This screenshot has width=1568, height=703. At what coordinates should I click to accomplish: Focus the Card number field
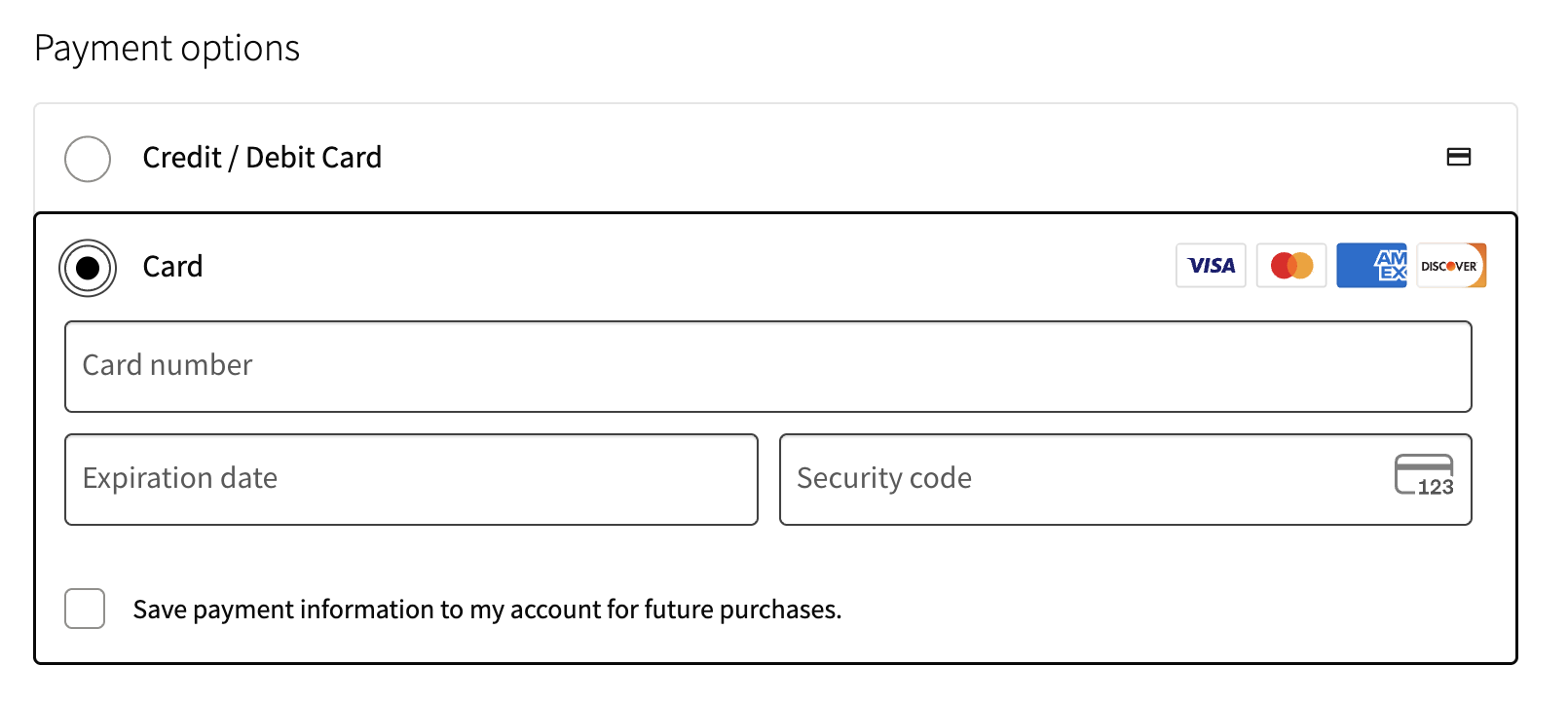pyautogui.click(x=767, y=366)
